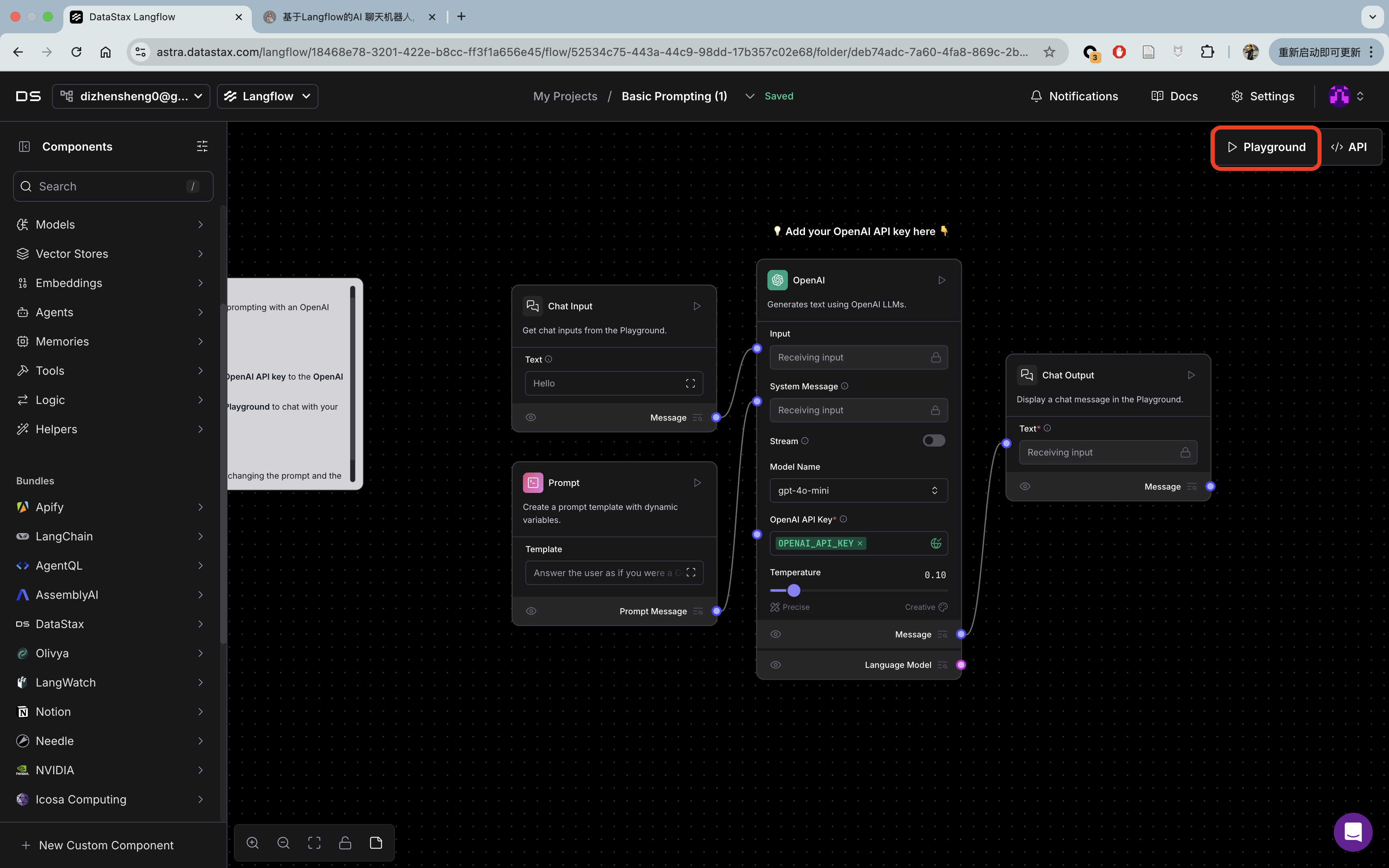Open Docs in the top bar
The image size is (1389, 868).
[x=1175, y=96]
